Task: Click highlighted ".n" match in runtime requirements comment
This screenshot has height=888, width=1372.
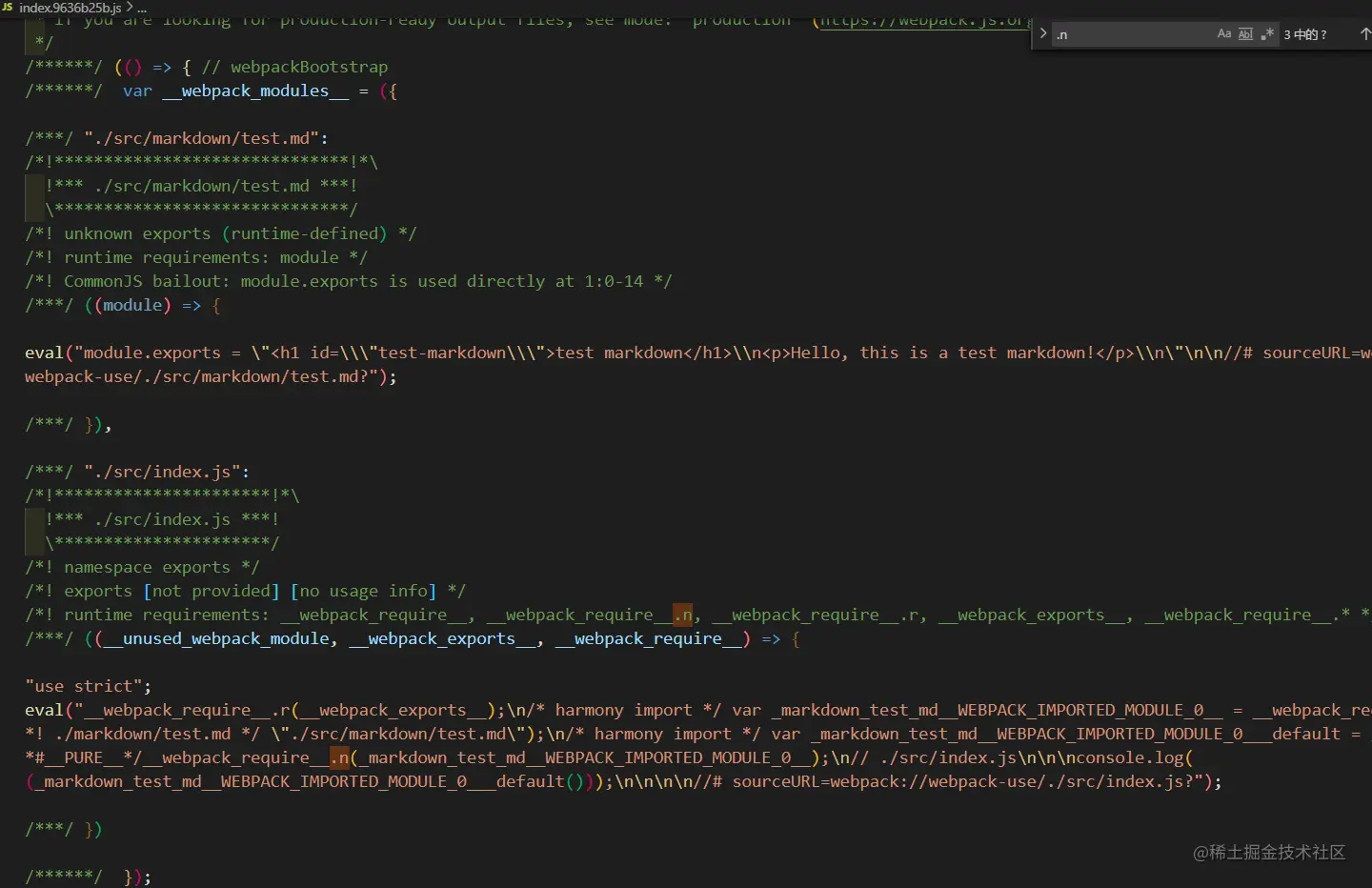Action: click(x=683, y=615)
